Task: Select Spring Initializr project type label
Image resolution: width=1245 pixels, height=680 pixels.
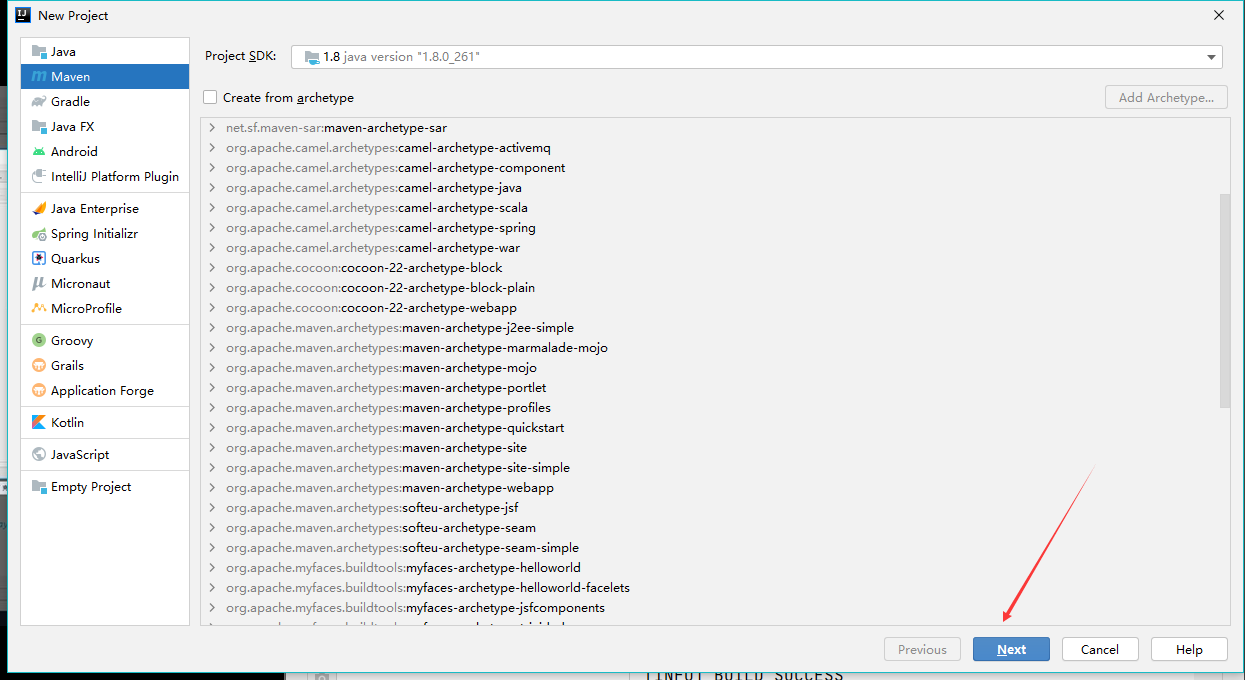Action: coord(94,233)
